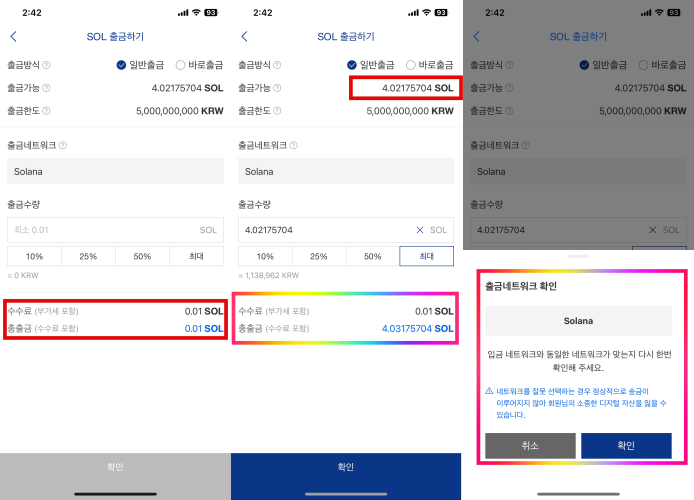Image resolution: width=694 pixels, height=500 pixels.
Task: Choose 25% amount on middle screen
Action: click(319, 256)
